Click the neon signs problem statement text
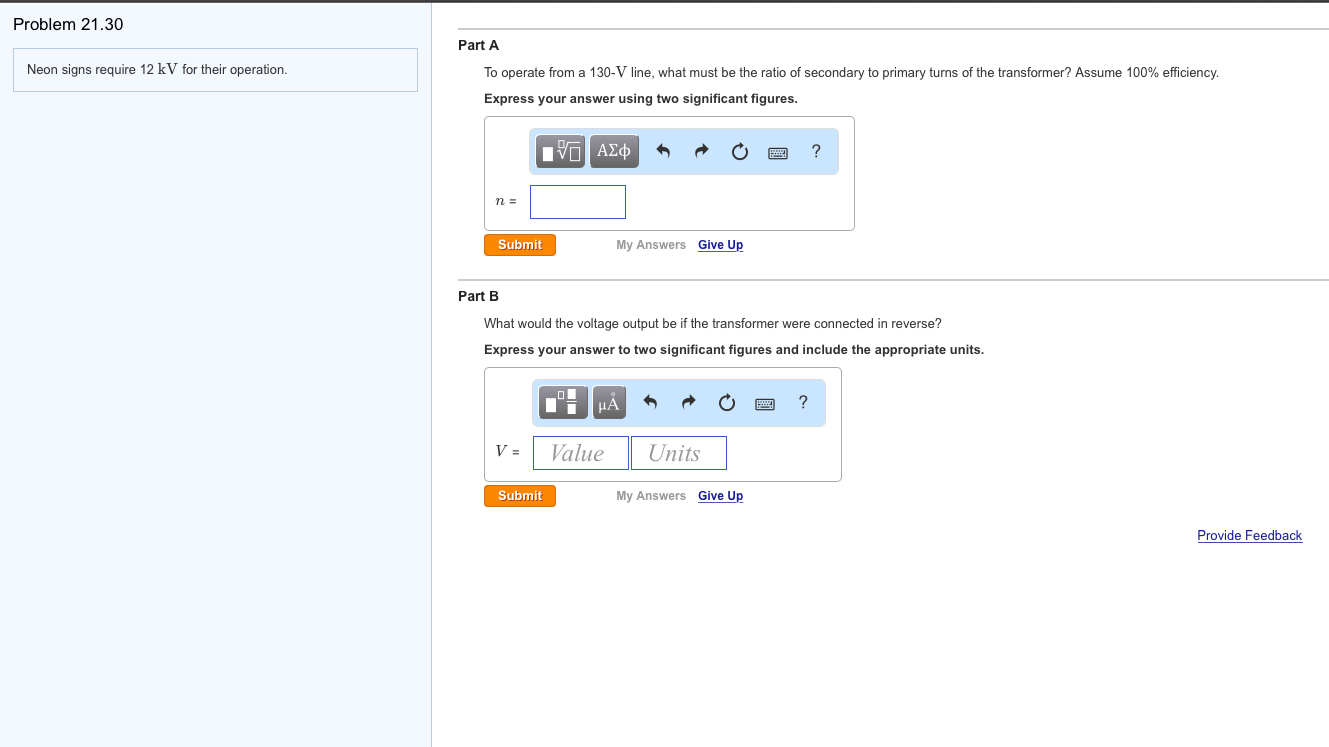 [157, 70]
